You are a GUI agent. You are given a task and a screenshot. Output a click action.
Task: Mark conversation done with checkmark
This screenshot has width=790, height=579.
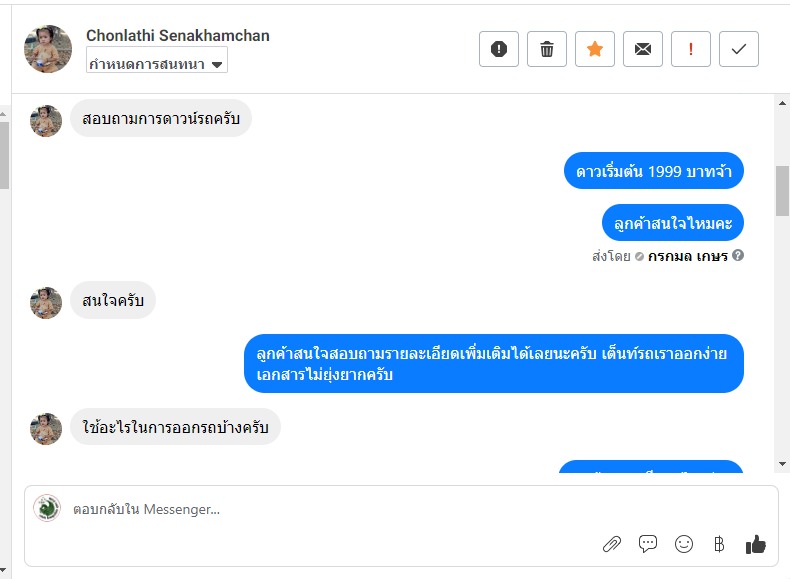tap(739, 49)
